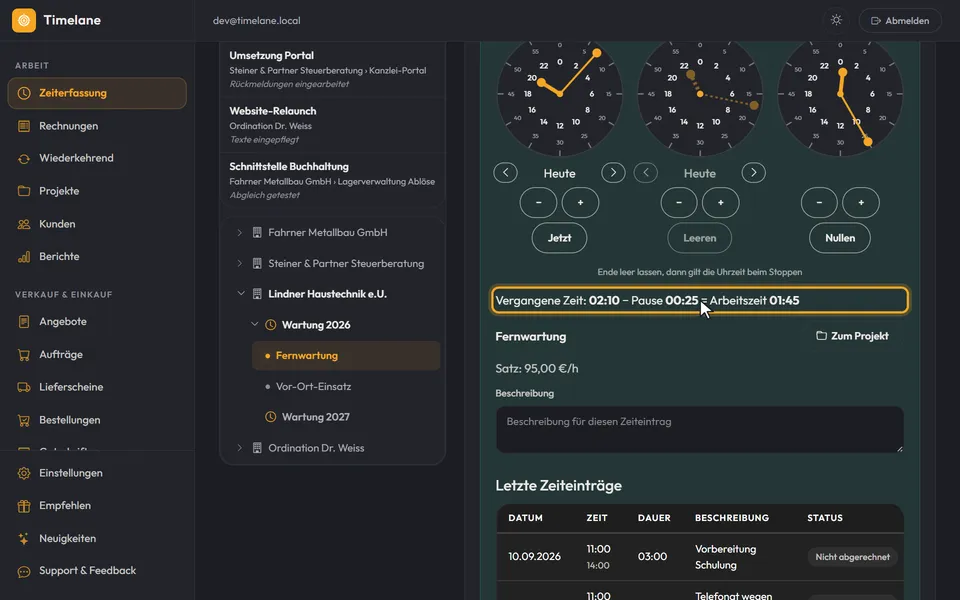Click the Empfehlen gift icon
This screenshot has height=600, width=960.
24,506
